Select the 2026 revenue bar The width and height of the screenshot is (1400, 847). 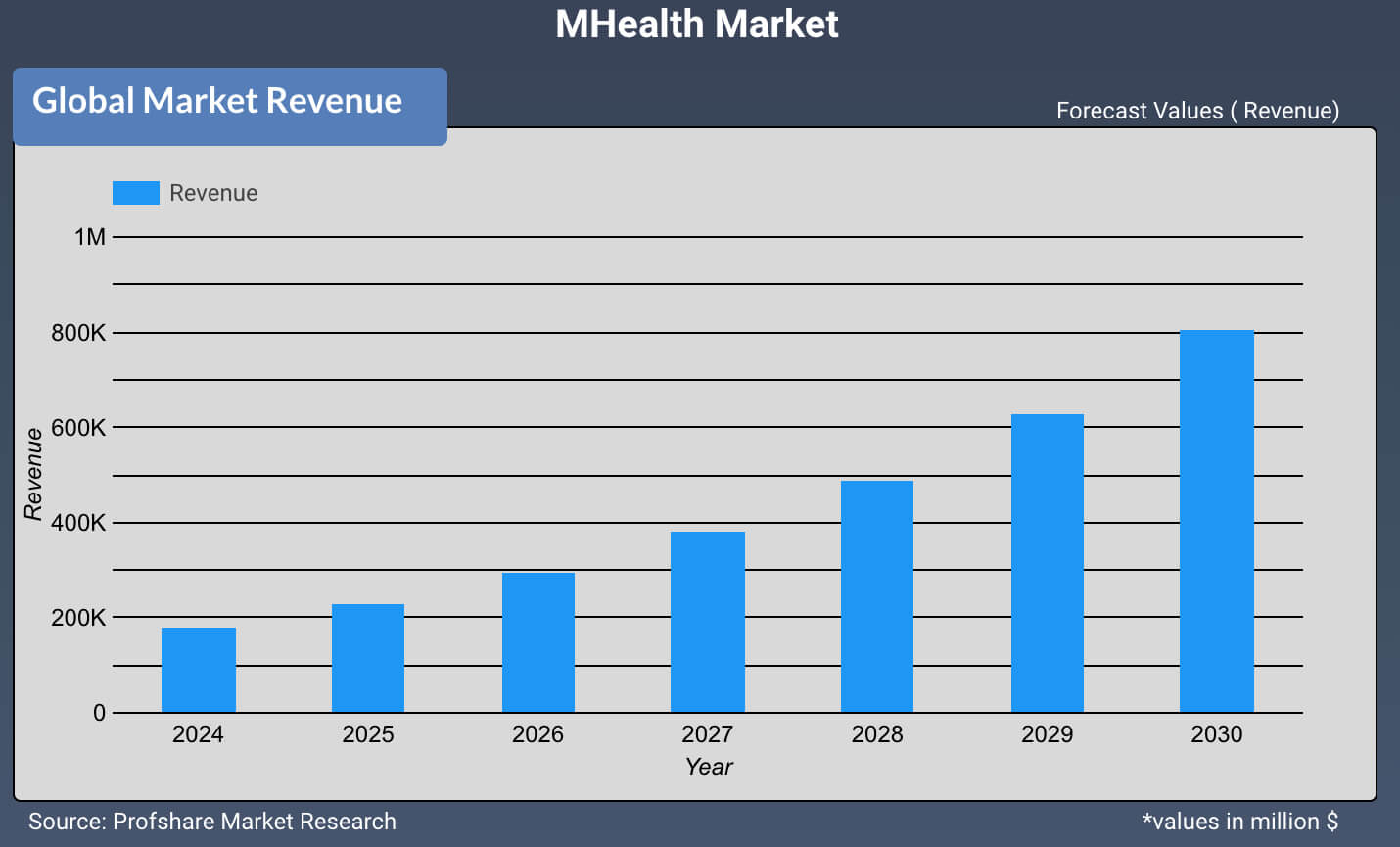pyautogui.click(x=537, y=642)
